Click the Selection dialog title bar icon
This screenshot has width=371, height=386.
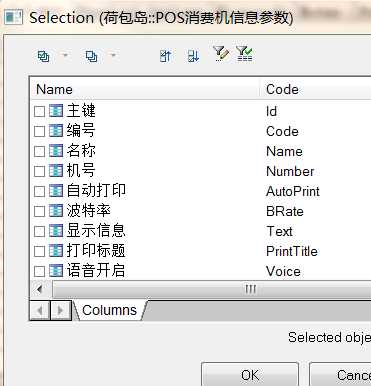[13, 17]
